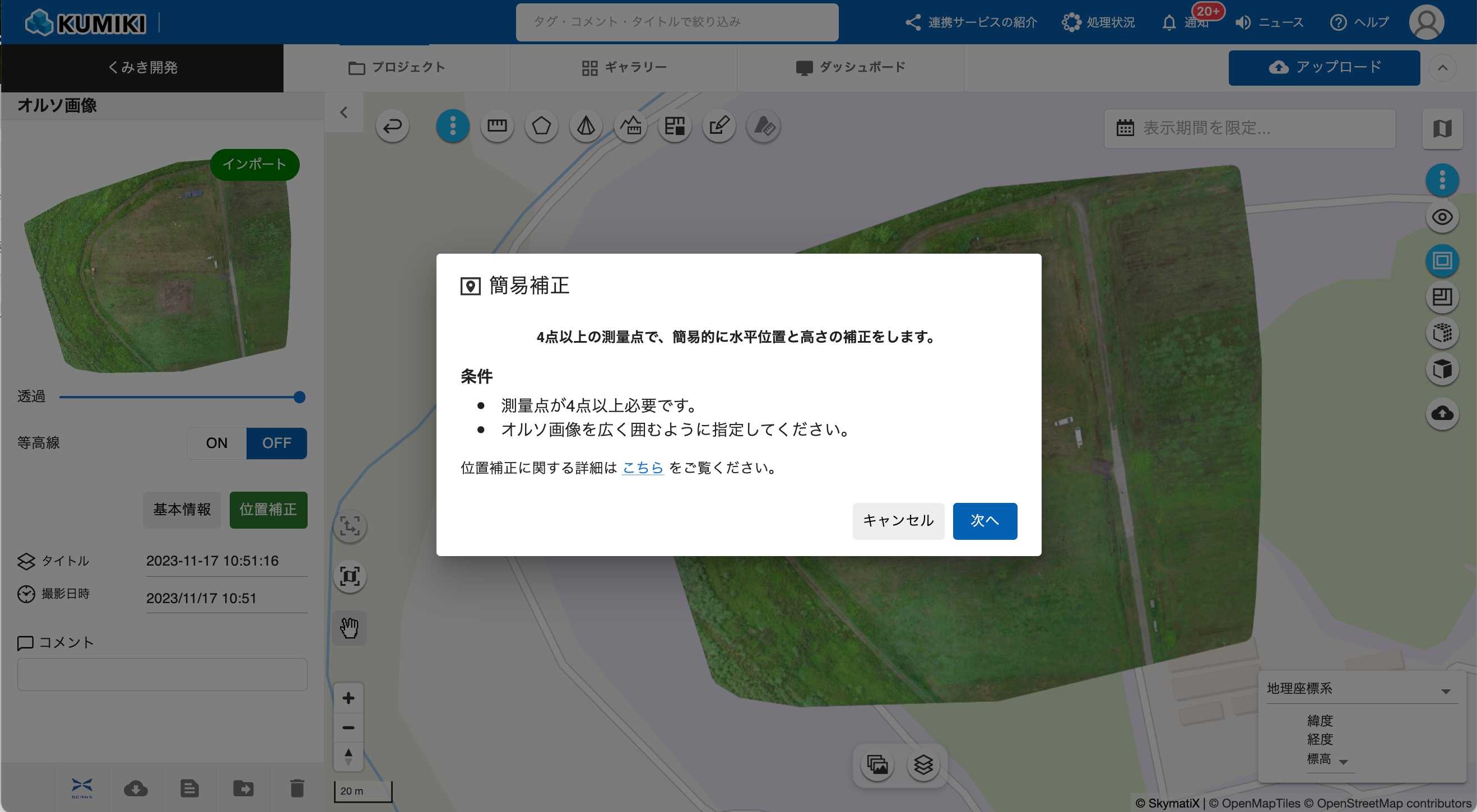Click the 次へ button
The image size is (1477, 812).
pos(984,520)
